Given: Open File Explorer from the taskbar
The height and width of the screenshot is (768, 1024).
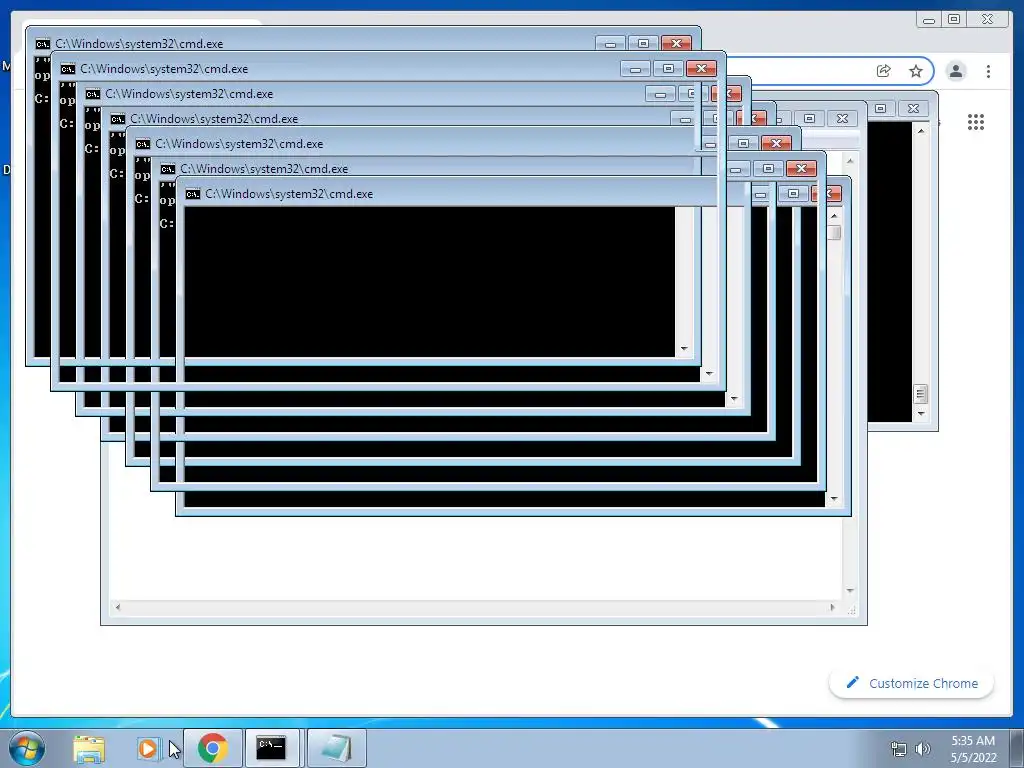Looking at the screenshot, I should (x=89, y=748).
